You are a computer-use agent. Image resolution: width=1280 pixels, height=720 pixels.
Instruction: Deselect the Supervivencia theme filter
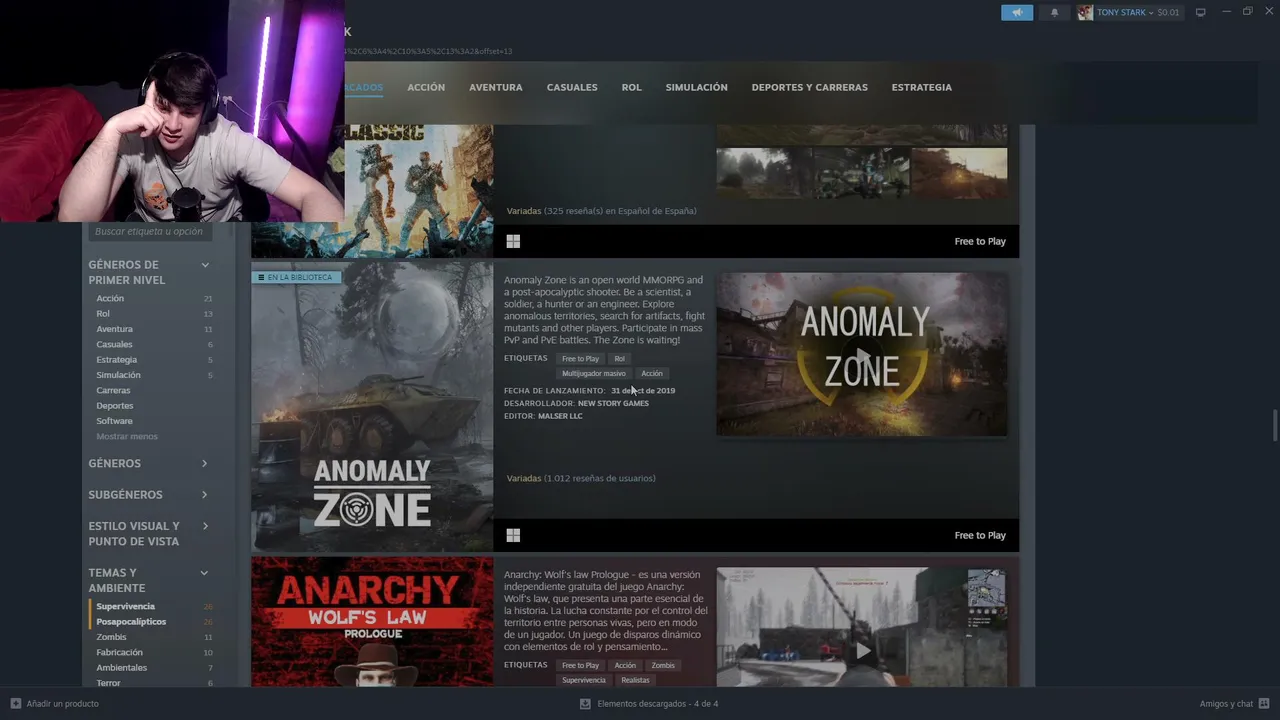[125, 606]
